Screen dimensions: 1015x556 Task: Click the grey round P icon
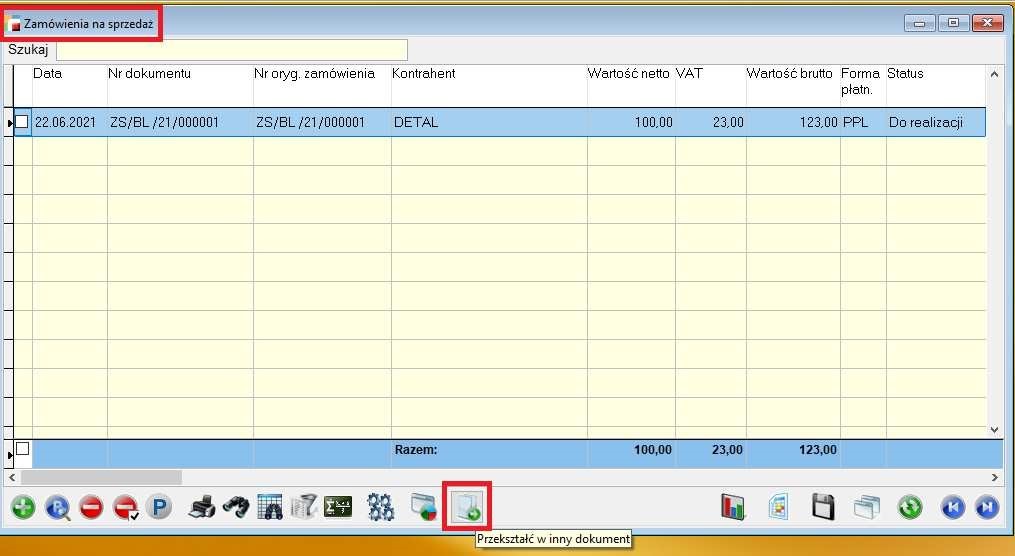click(159, 507)
